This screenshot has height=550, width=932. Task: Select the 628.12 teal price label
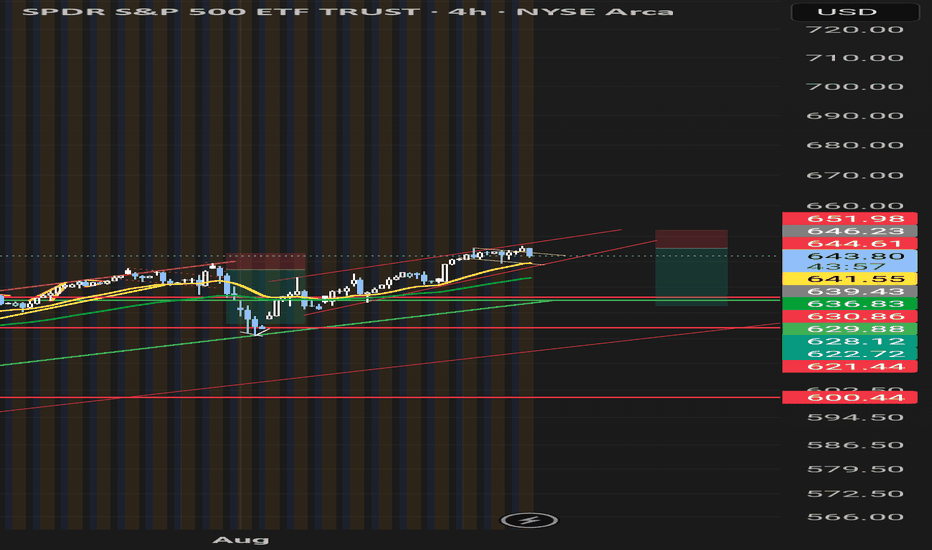[x=849, y=341]
